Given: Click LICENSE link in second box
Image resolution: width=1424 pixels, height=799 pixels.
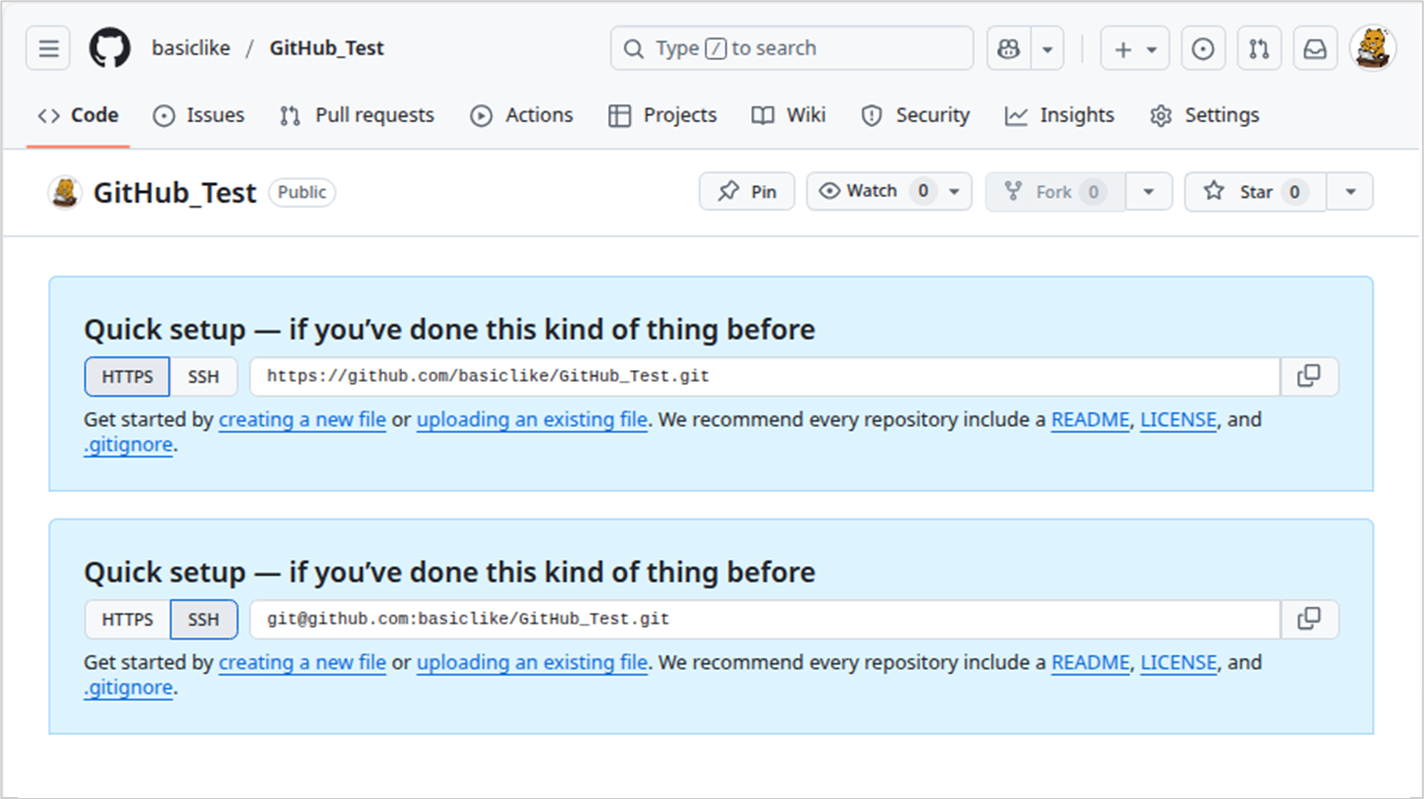Looking at the screenshot, I should tap(1179, 663).
